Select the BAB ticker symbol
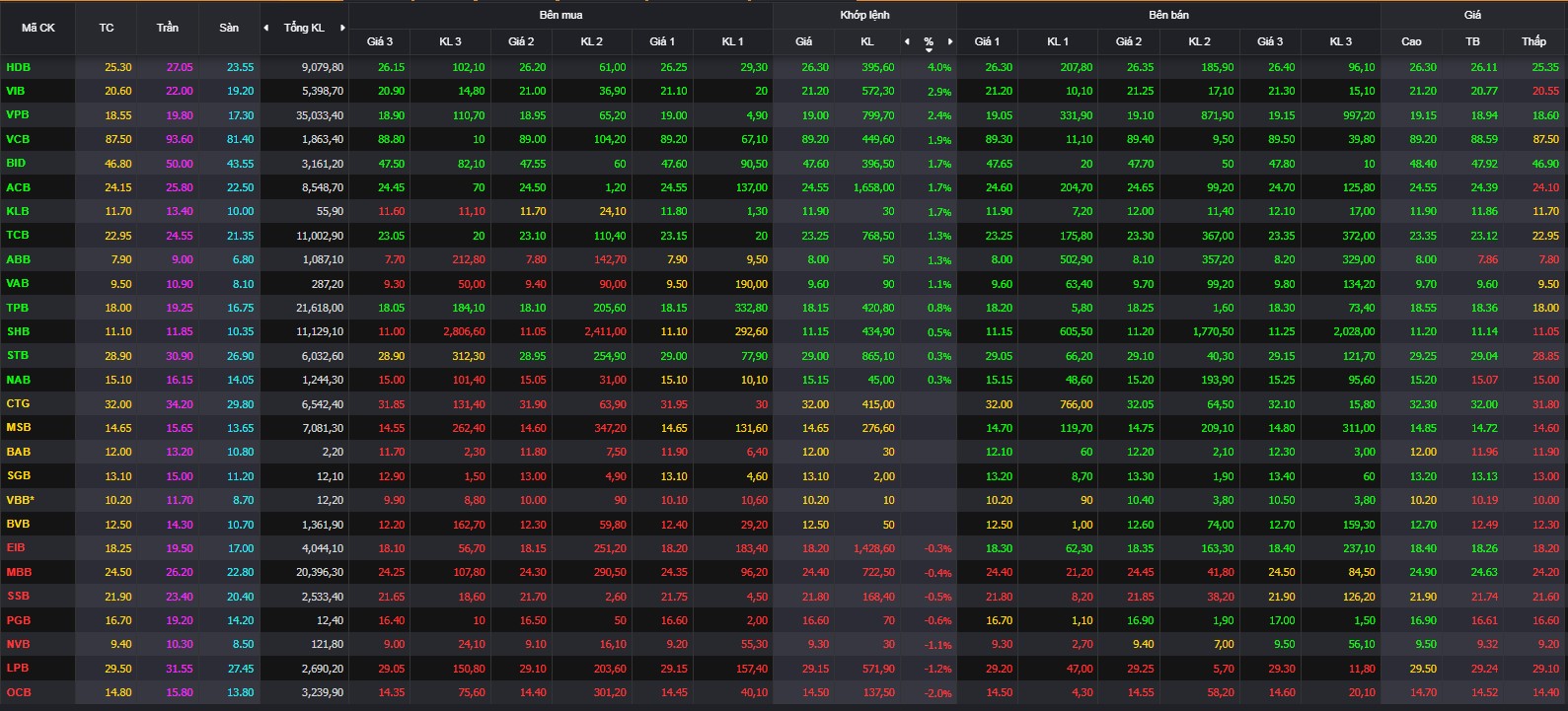This screenshot has height=711, width=1568. click(x=18, y=452)
